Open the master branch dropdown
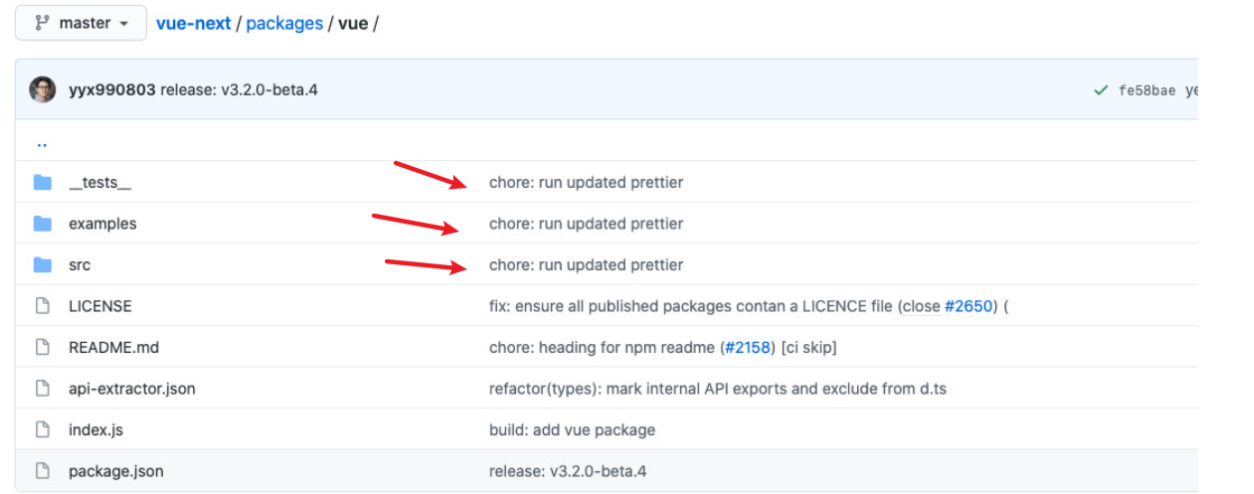Image resolution: width=1254 pixels, height=494 pixels. tap(80, 23)
